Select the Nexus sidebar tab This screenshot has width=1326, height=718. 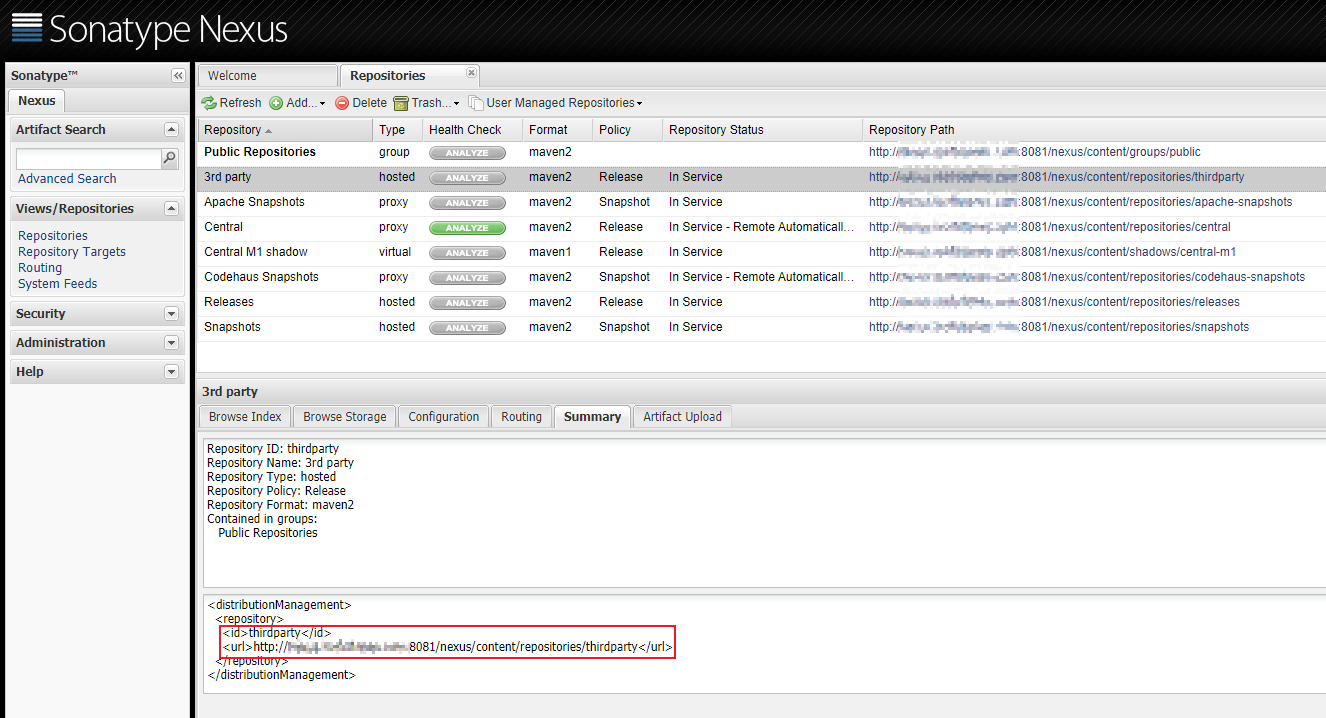coord(37,101)
